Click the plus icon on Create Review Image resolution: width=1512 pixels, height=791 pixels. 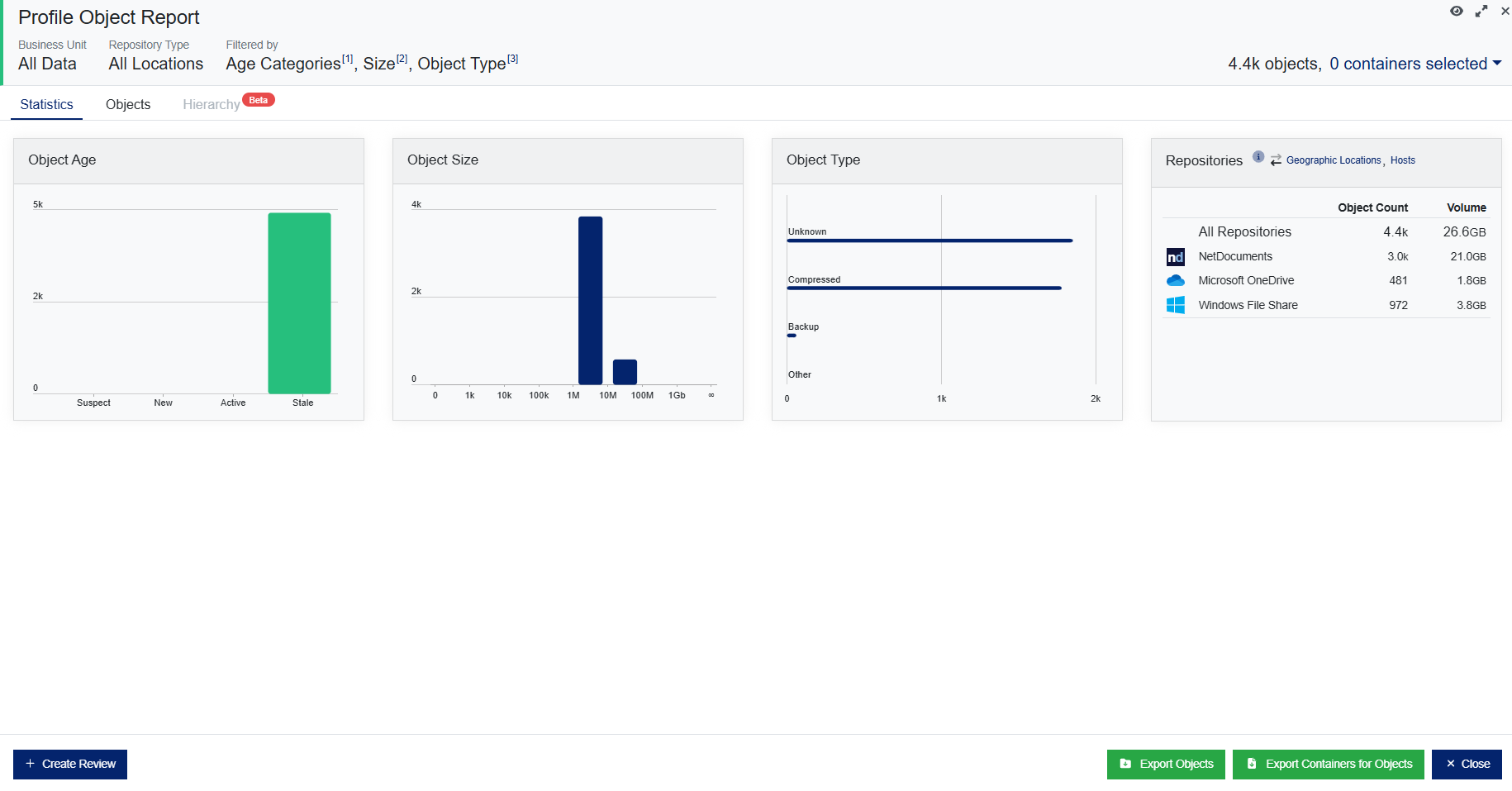30,764
